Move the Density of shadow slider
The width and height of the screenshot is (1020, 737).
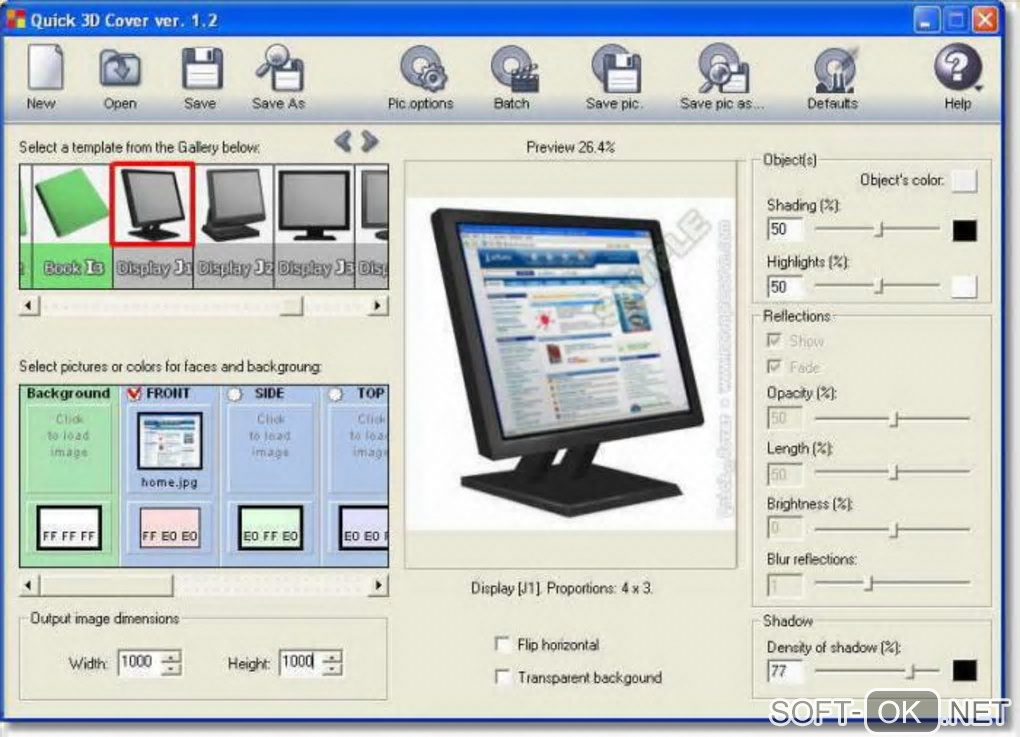[913, 671]
